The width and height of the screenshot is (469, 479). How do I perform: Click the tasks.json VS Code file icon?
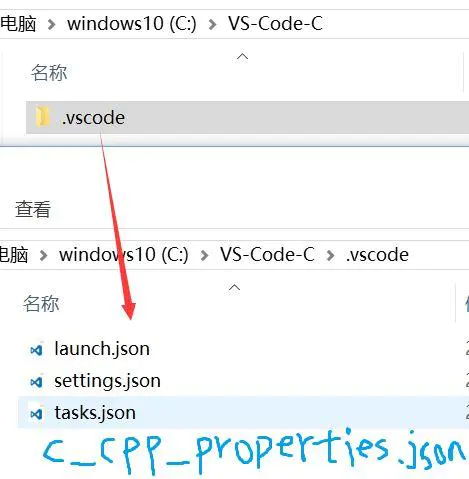[x=36, y=413]
